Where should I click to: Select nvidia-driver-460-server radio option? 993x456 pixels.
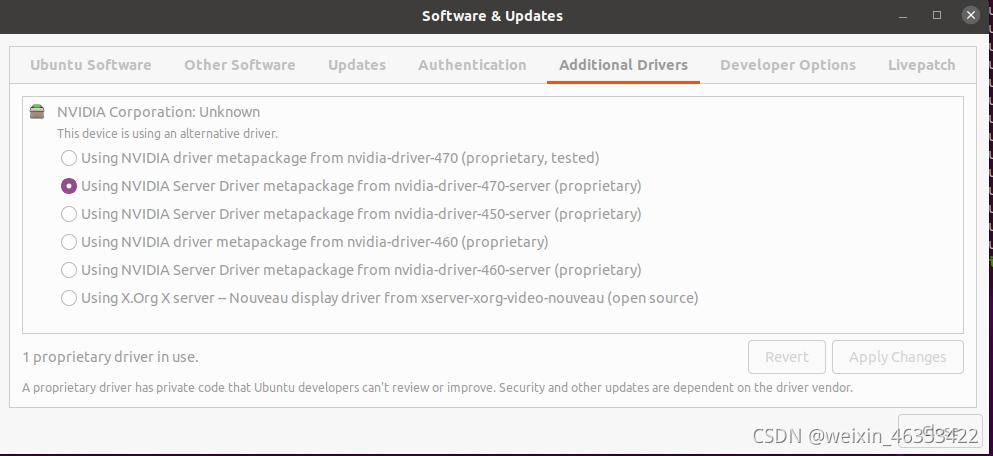pos(68,270)
